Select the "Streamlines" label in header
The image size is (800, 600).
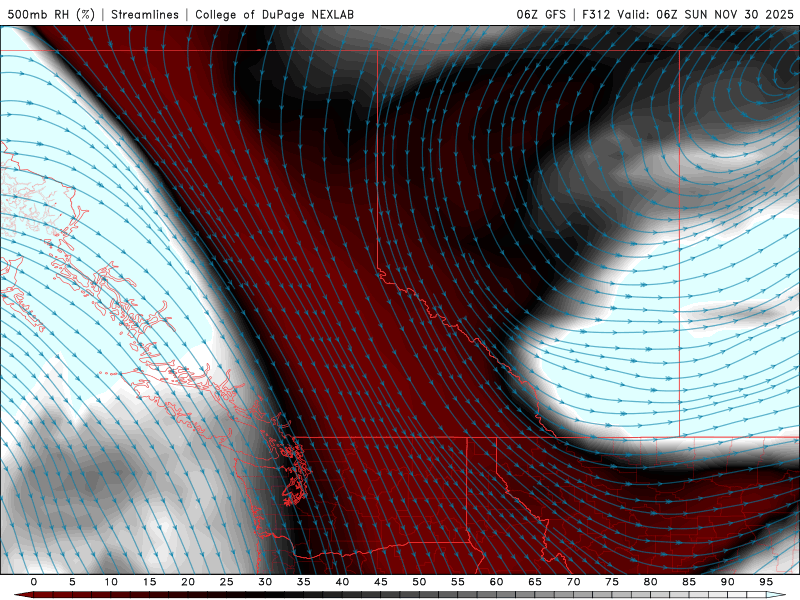(145, 14)
